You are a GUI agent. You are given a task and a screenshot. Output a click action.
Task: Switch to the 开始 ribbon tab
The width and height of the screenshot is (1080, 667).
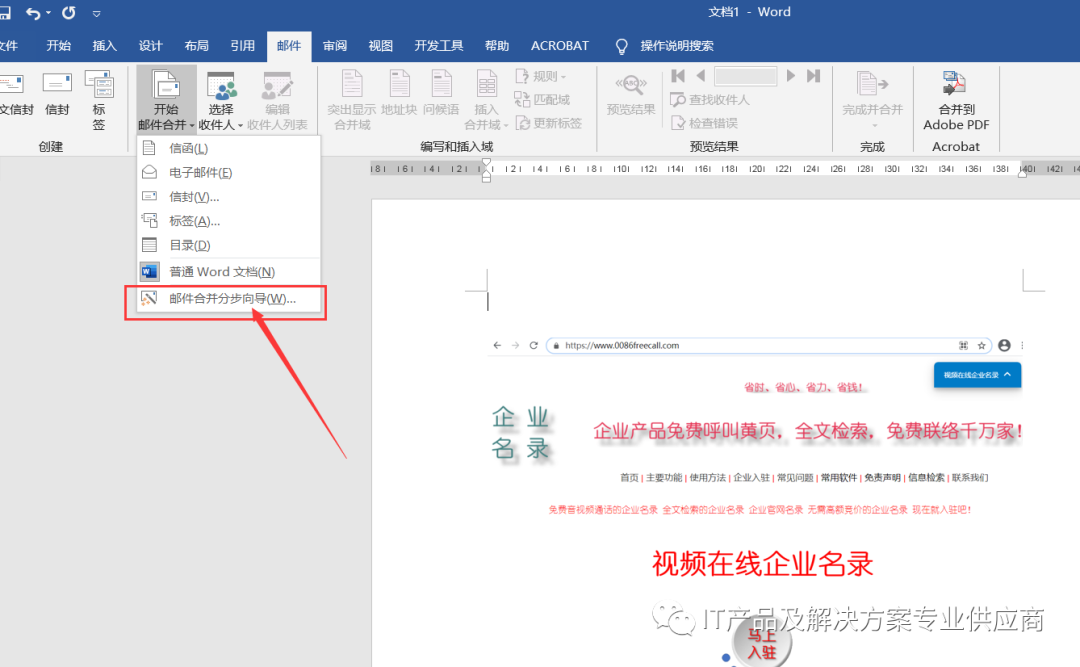coord(59,45)
